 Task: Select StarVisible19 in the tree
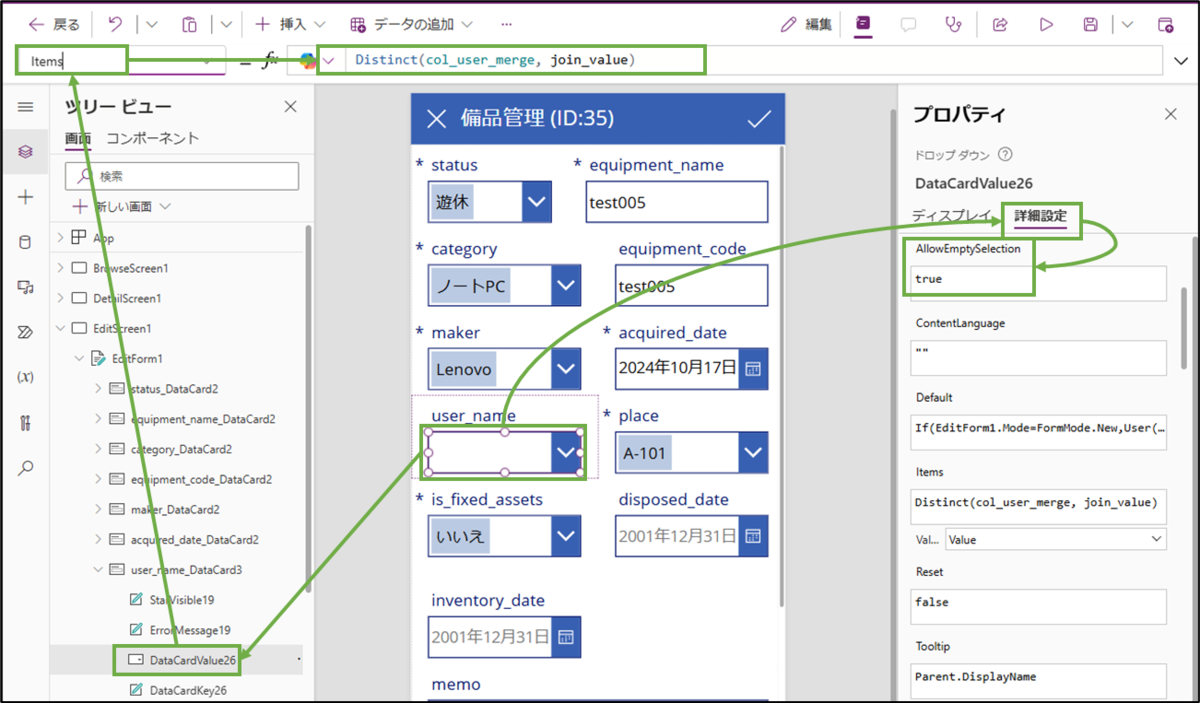tap(182, 599)
